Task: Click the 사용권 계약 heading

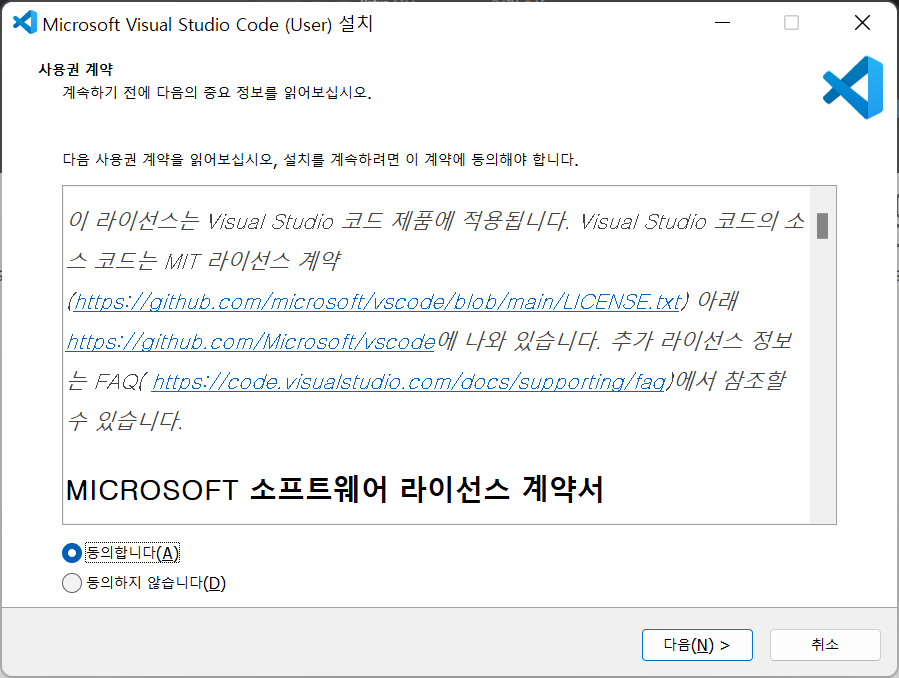Action: coord(76,69)
